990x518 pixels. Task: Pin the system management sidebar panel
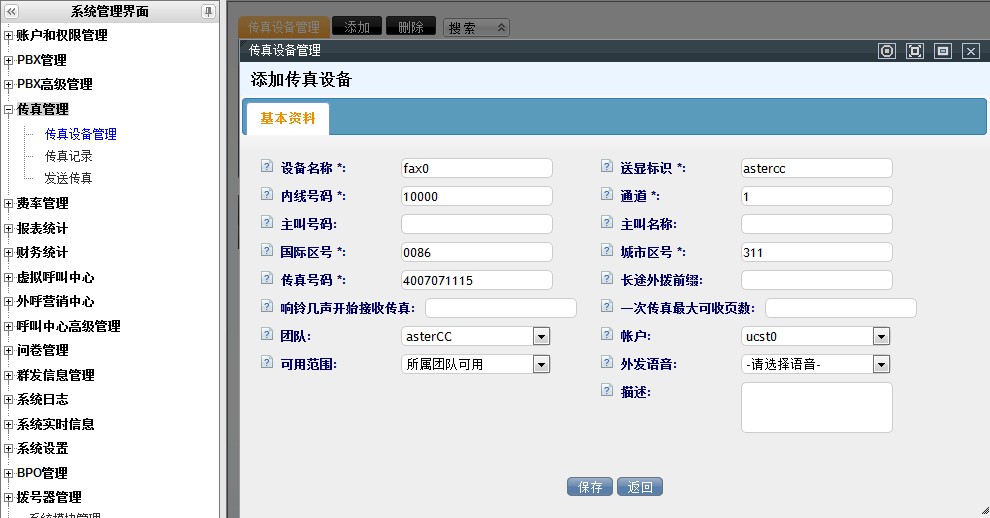(208, 11)
